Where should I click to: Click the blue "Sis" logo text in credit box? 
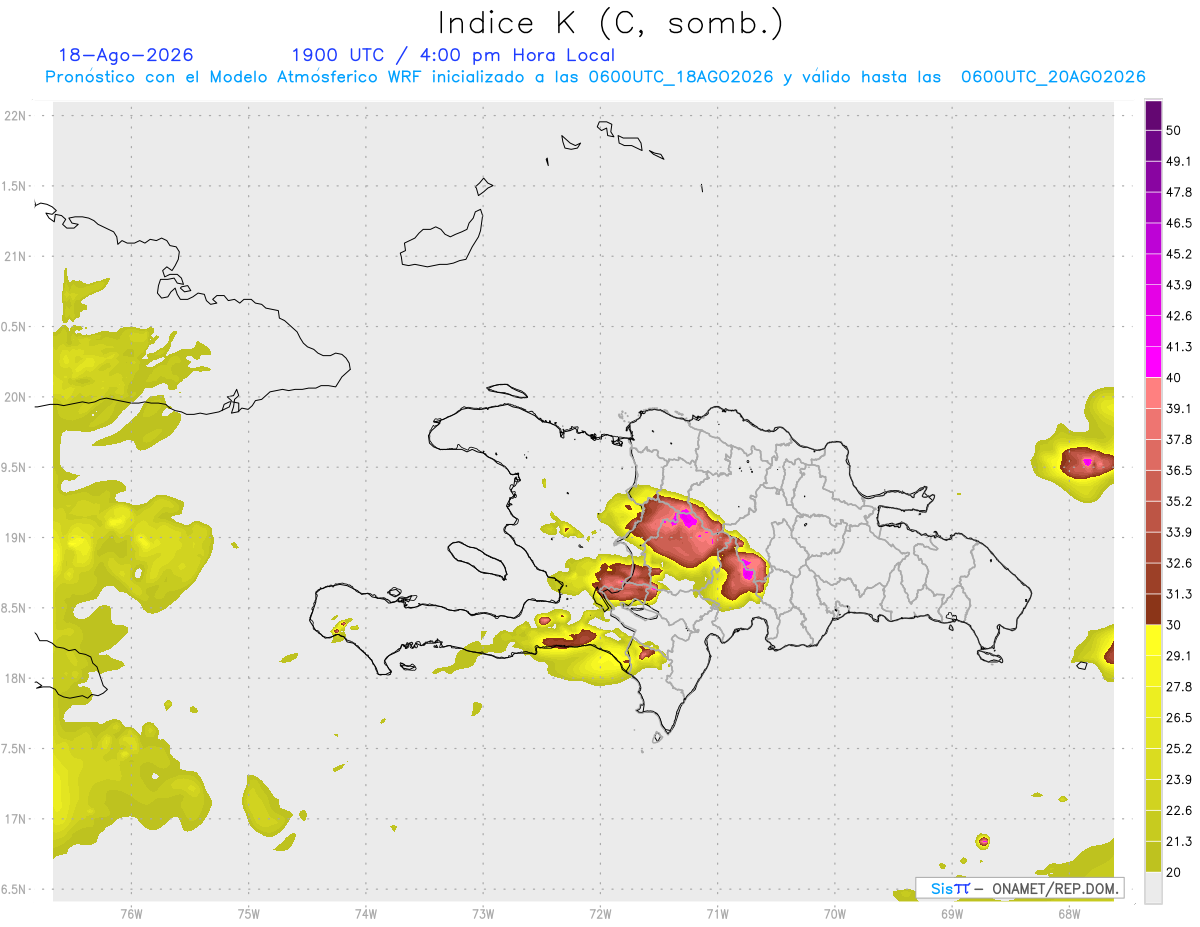coord(942,888)
